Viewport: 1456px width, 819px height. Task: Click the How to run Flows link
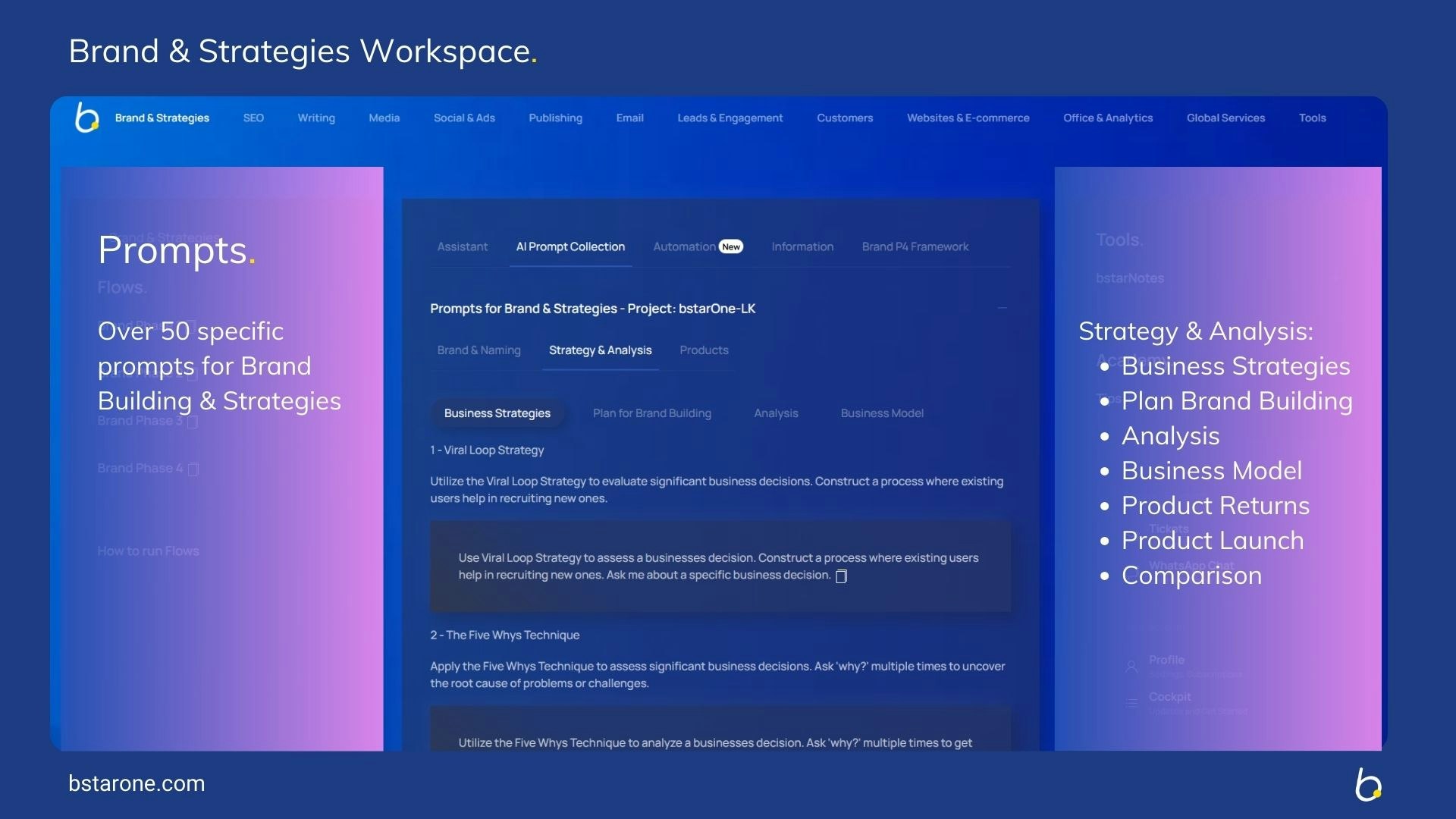[148, 551]
